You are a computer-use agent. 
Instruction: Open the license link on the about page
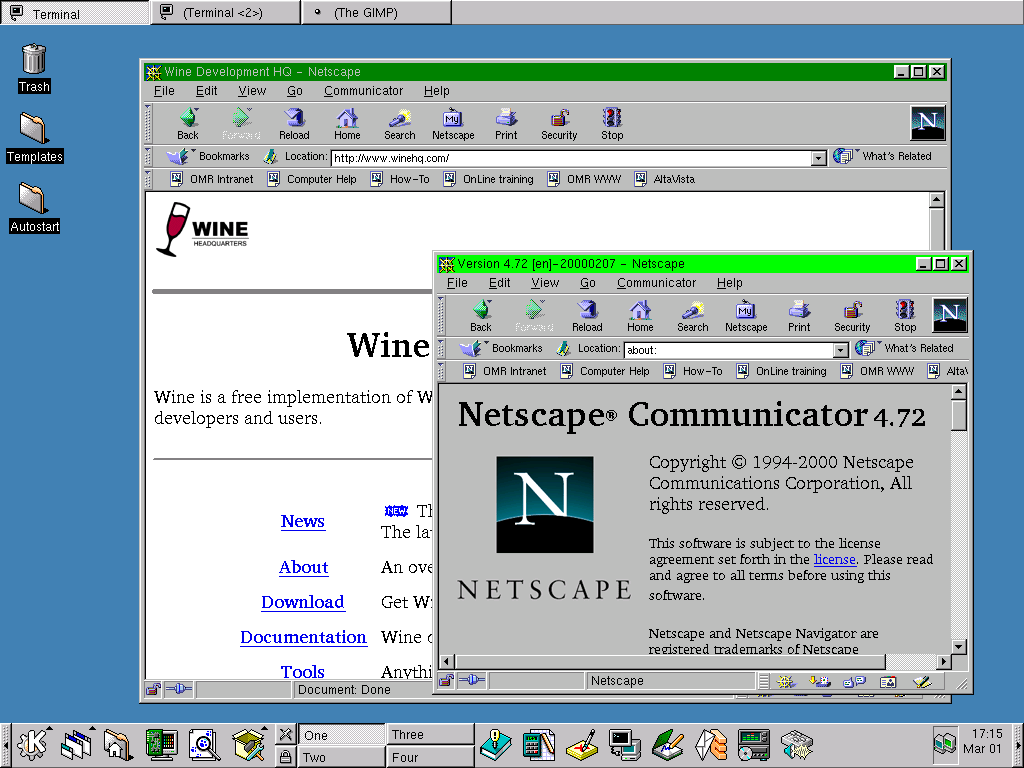834,559
